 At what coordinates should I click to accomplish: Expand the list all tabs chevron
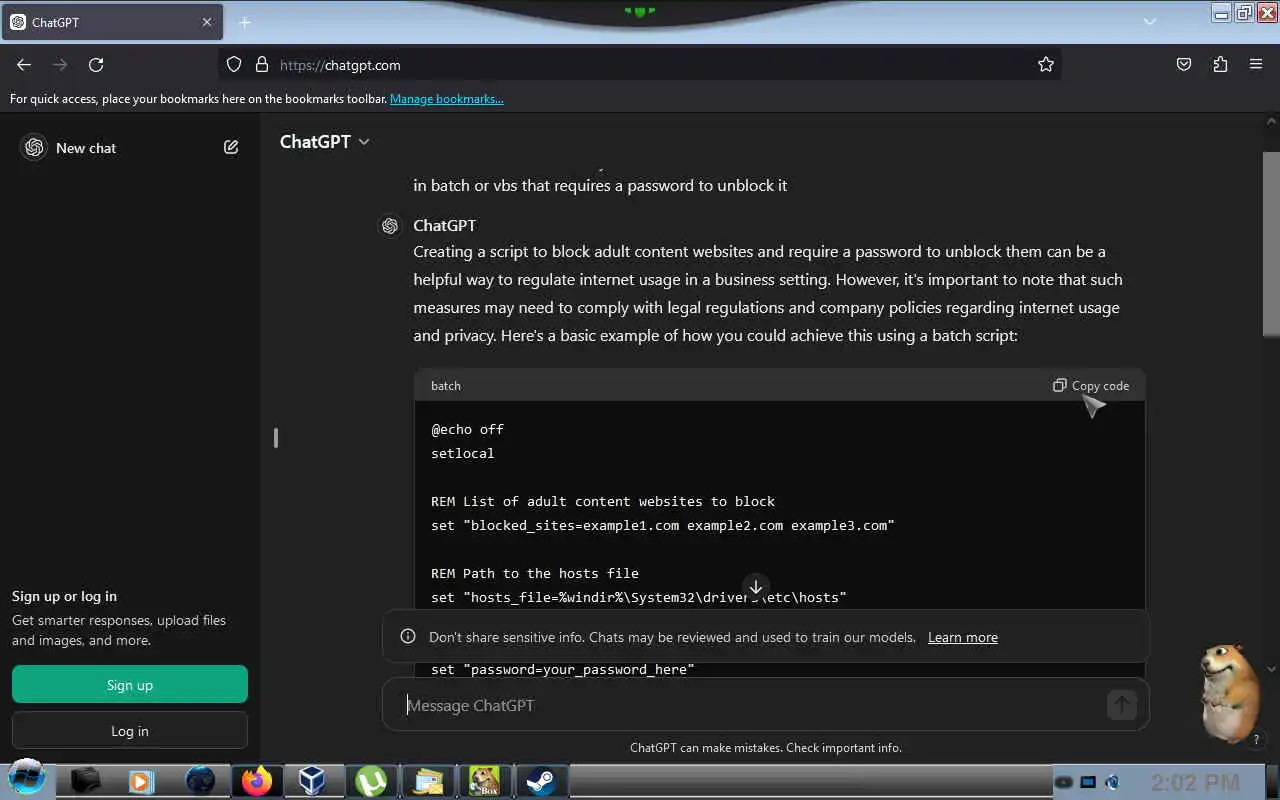pos(1150,22)
